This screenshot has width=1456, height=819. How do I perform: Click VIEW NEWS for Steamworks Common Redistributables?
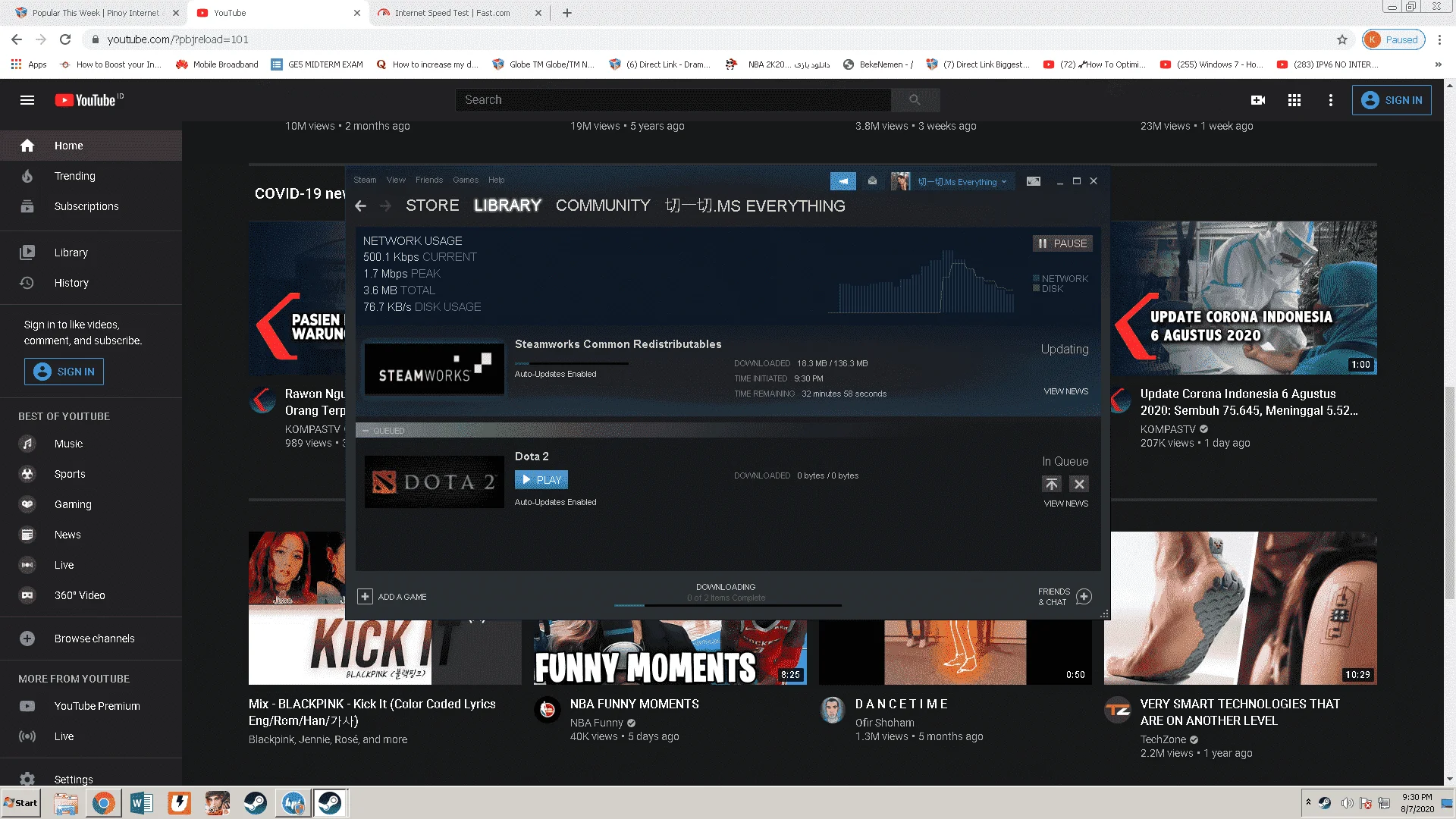1065,391
